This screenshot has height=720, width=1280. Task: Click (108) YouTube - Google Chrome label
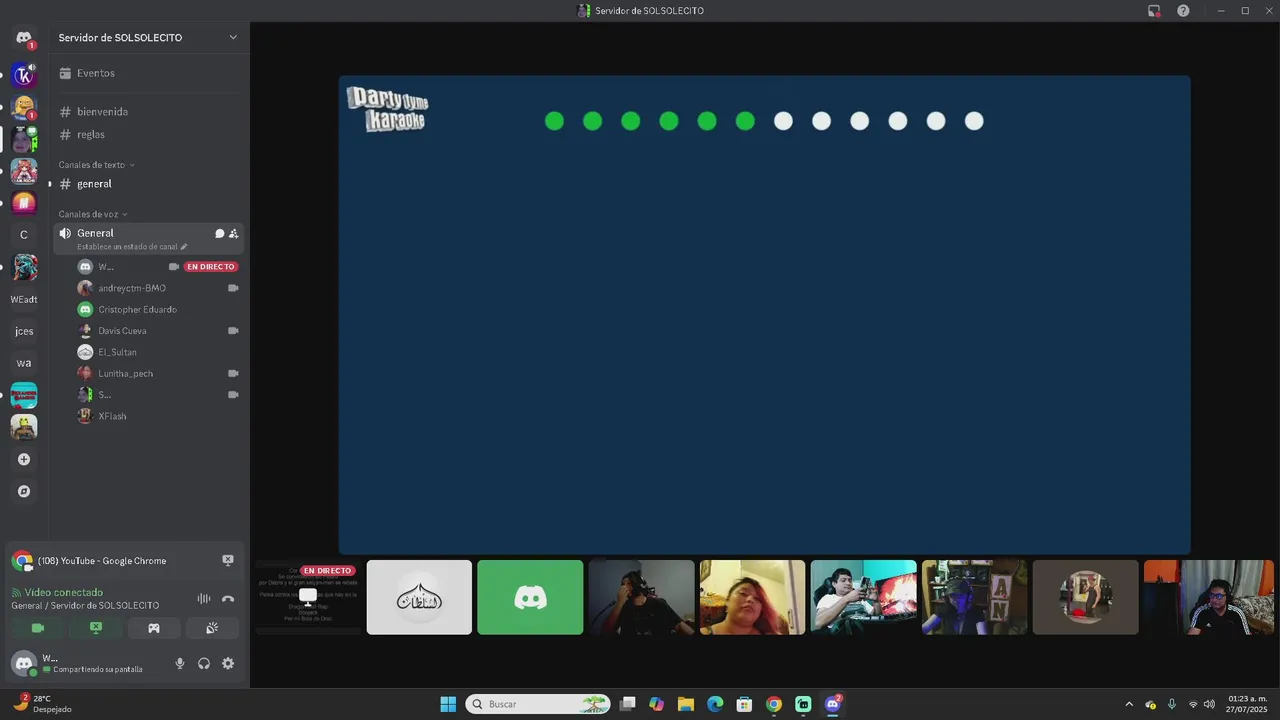pyautogui.click(x=102, y=561)
